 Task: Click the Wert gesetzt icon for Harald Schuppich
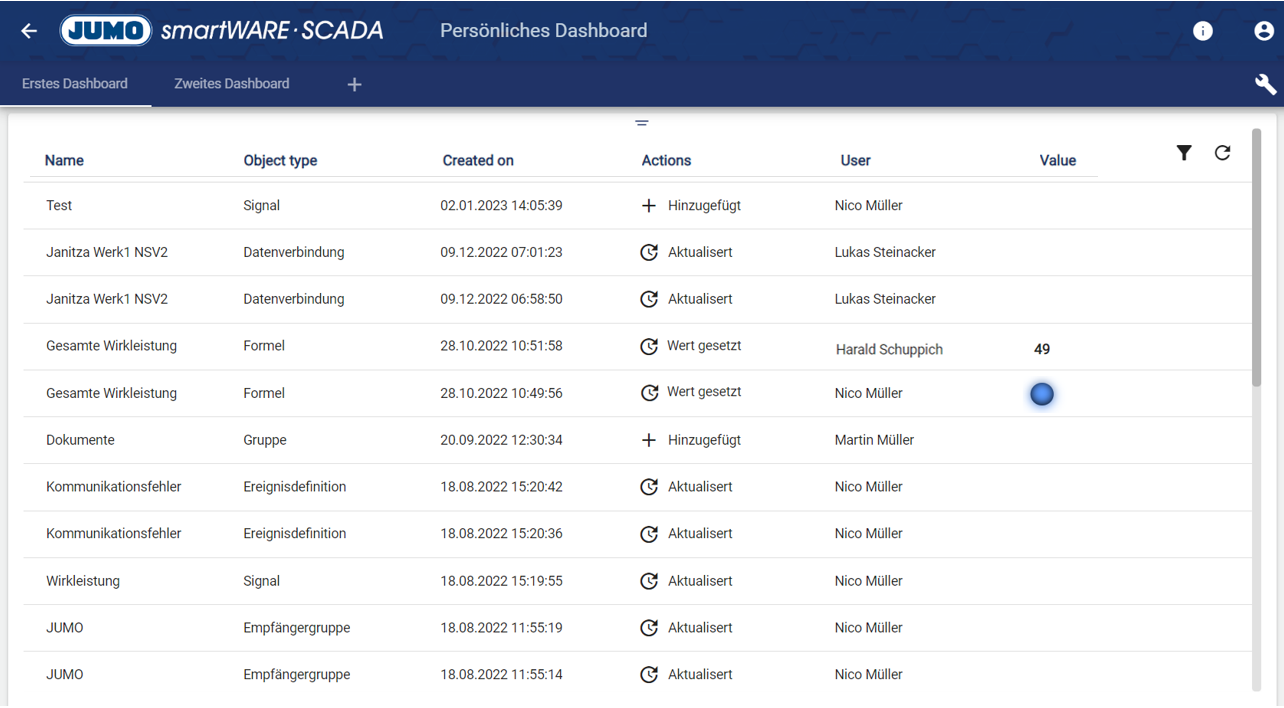point(649,347)
